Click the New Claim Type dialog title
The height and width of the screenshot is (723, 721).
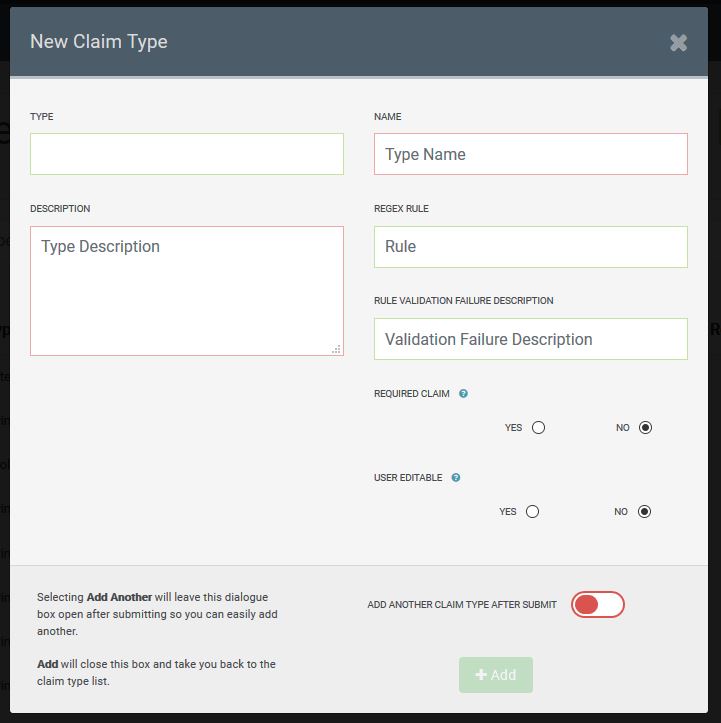tap(99, 41)
